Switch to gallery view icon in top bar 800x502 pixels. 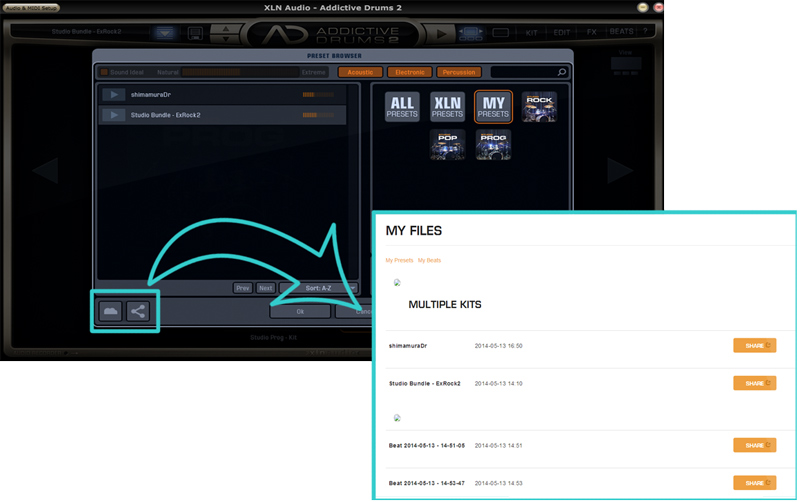(470, 34)
